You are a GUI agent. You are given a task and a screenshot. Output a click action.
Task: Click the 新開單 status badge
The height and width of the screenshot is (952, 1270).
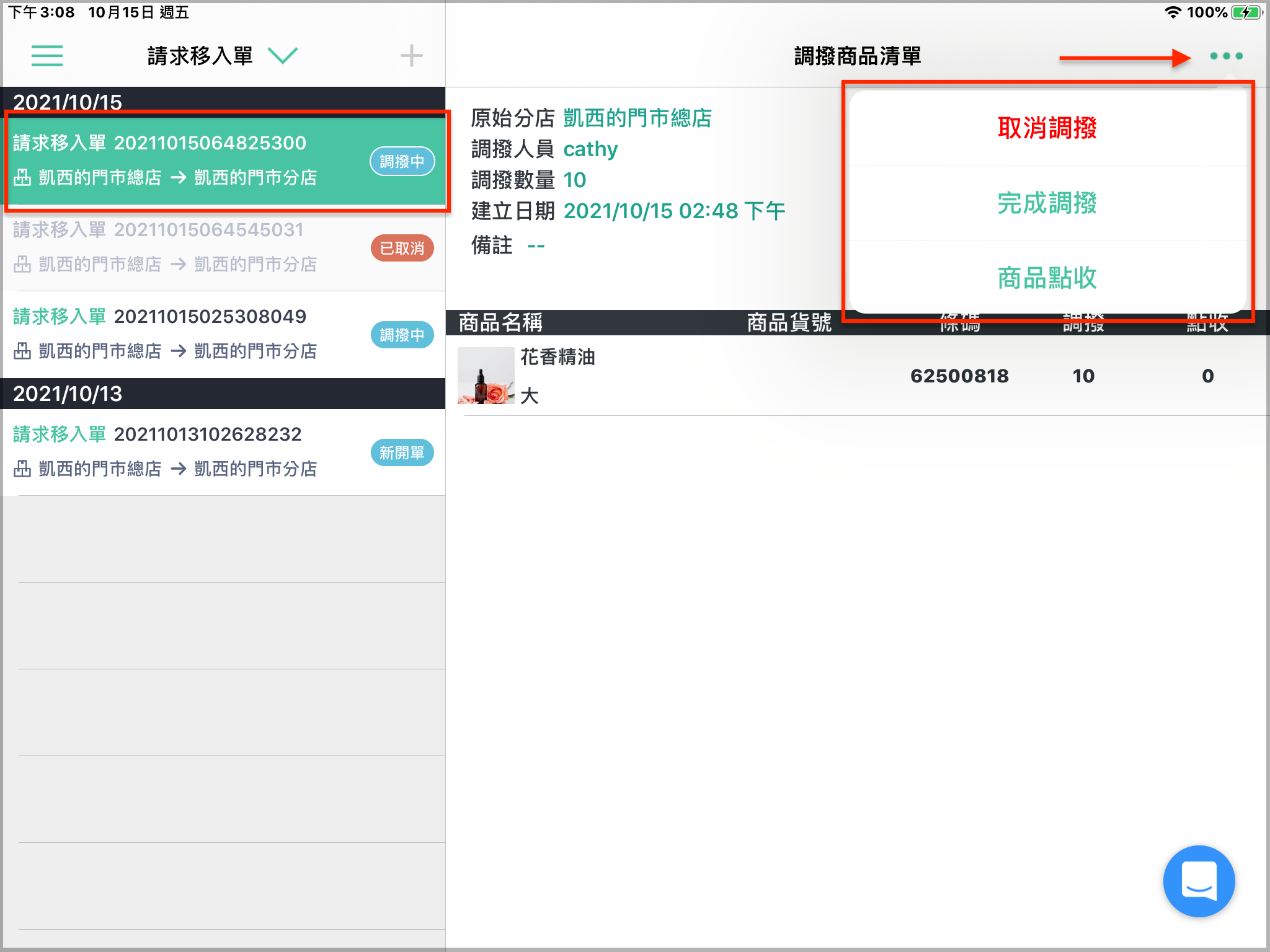tap(402, 452)
